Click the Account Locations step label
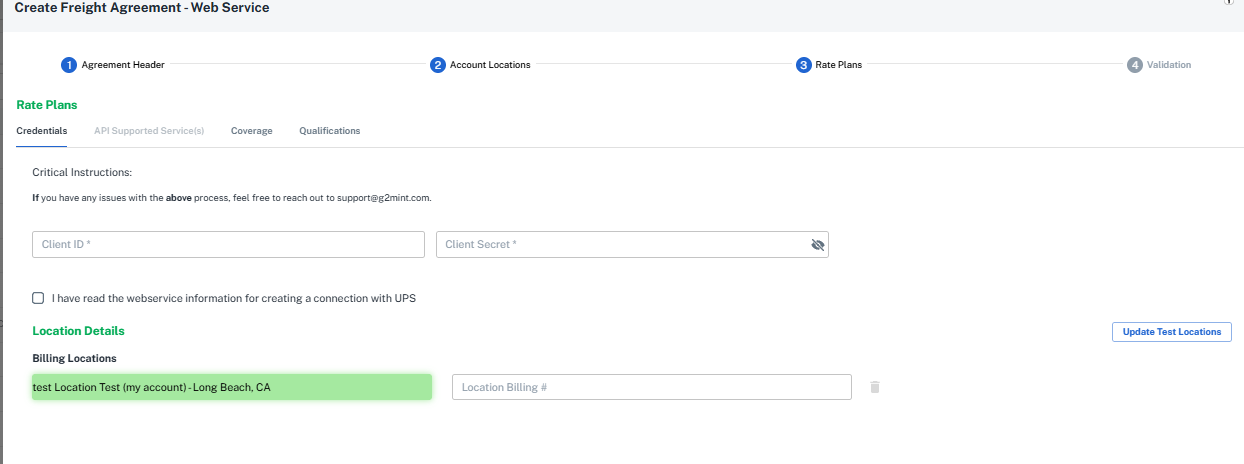Image resolution: width=1244 pixels, height=464 pixels. click(x=490, y=65)
